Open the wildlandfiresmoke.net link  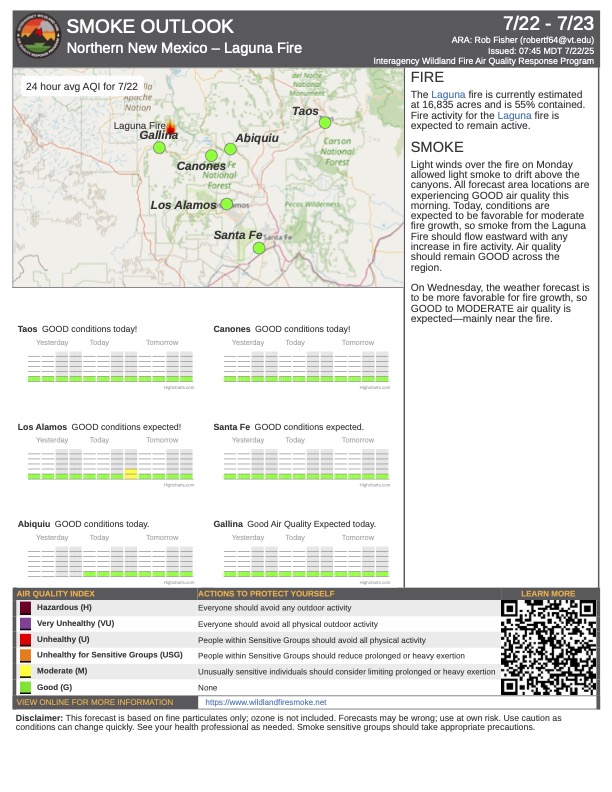265,703
